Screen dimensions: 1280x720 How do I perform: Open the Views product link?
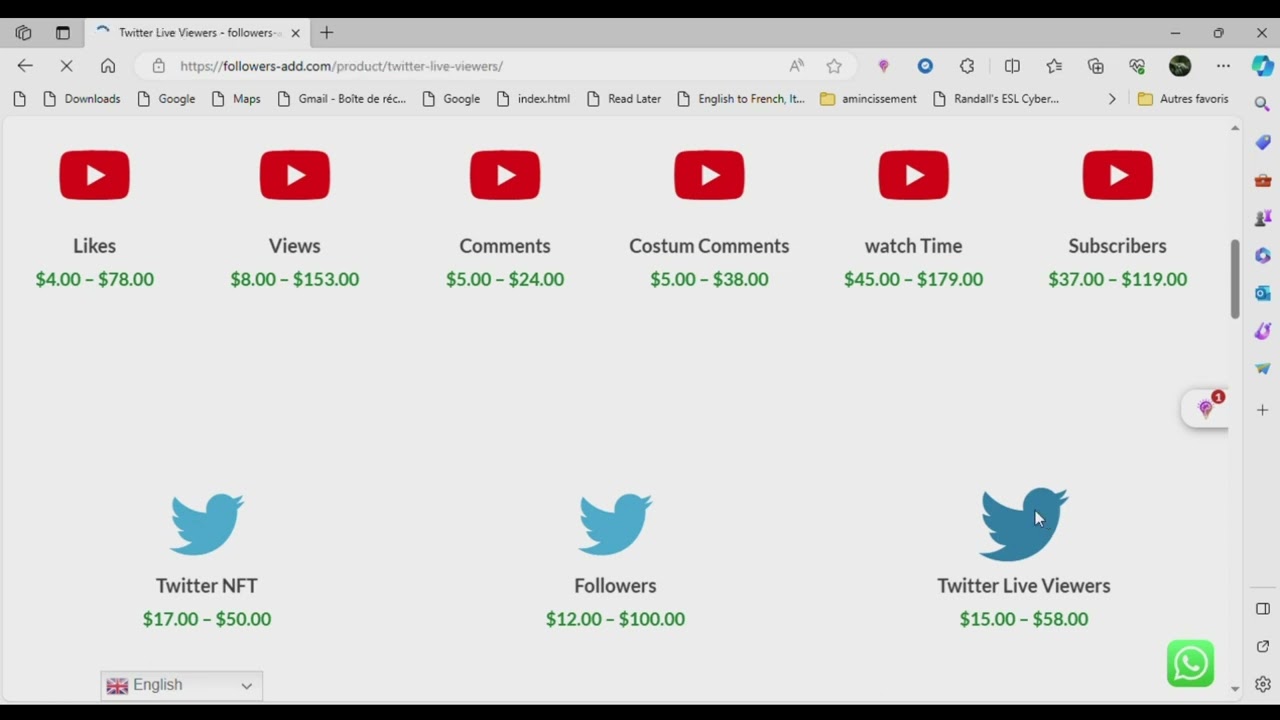coord(294,246)
